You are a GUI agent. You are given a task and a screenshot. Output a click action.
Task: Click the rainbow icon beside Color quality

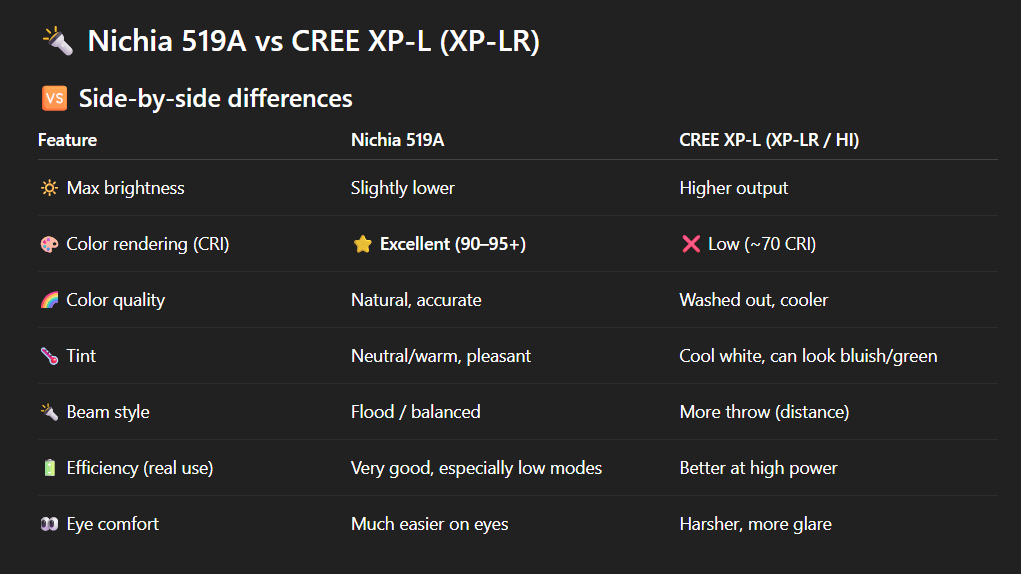[x=49, y=300]
